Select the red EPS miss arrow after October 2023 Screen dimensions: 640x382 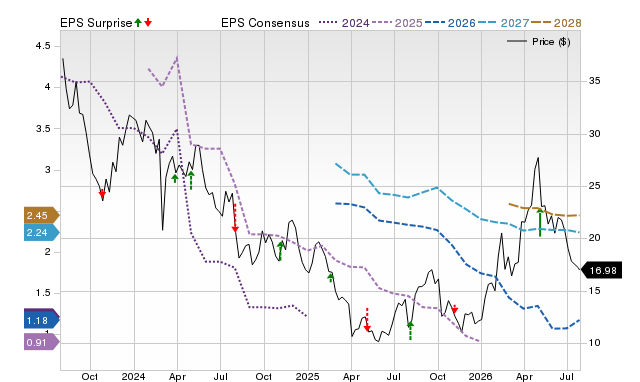(102, 193)
